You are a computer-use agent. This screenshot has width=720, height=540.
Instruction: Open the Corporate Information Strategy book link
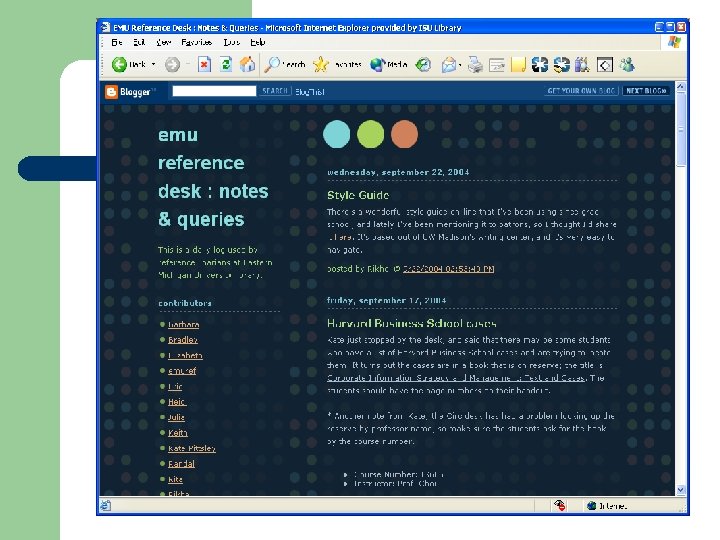pyautogui.click(x=456, y=378)
